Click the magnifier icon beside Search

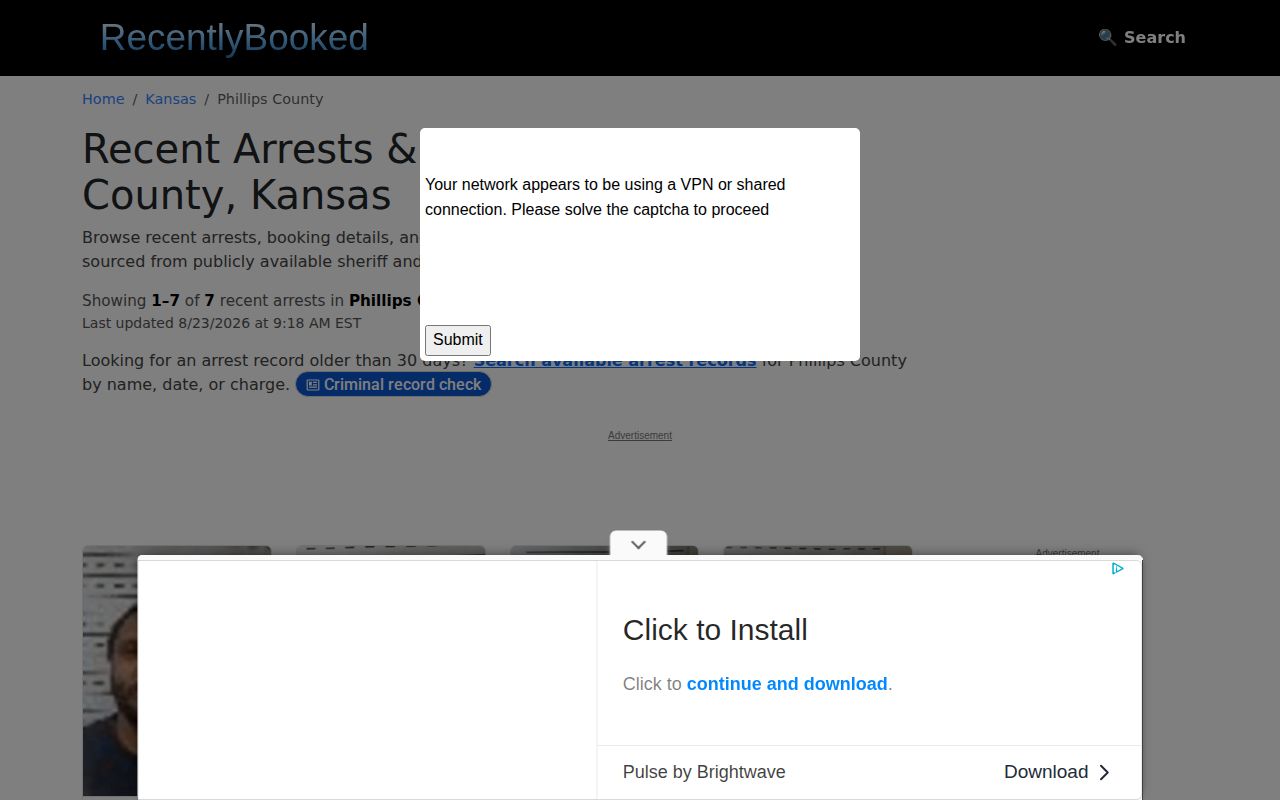[1107, 37]
